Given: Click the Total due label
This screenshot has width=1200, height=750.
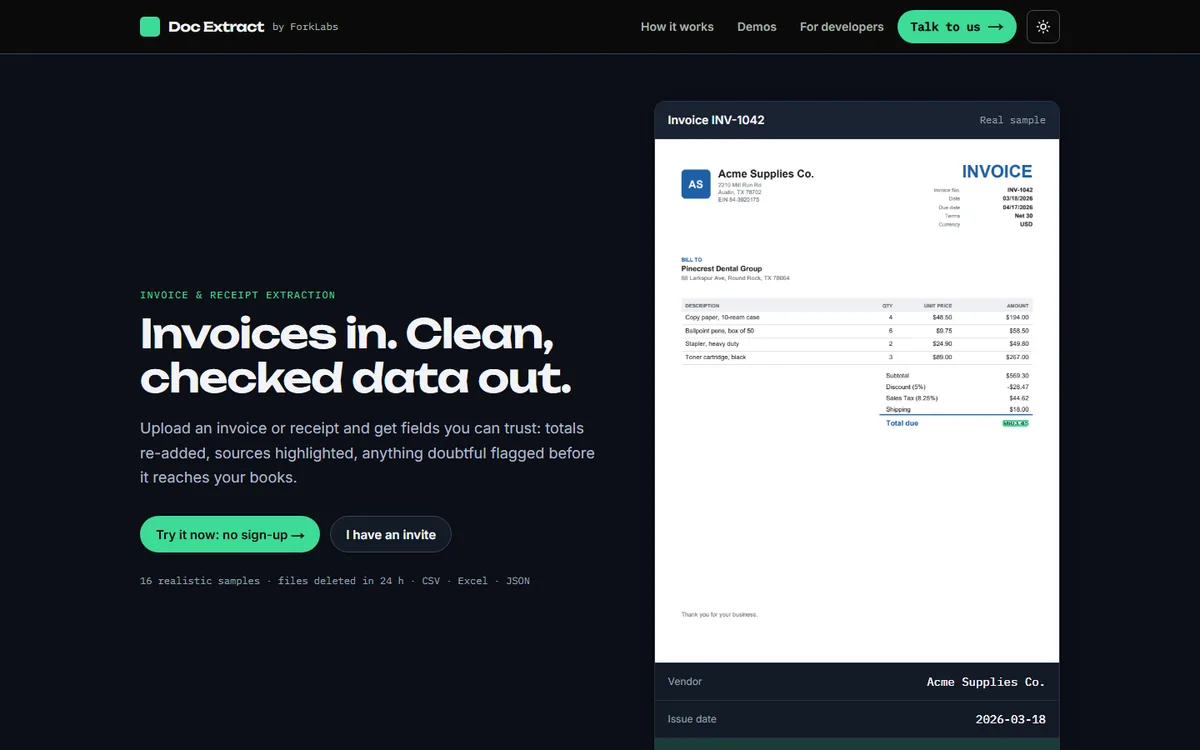Looking at the screenshot, I should pyautogui.click(x=902, y=423).
